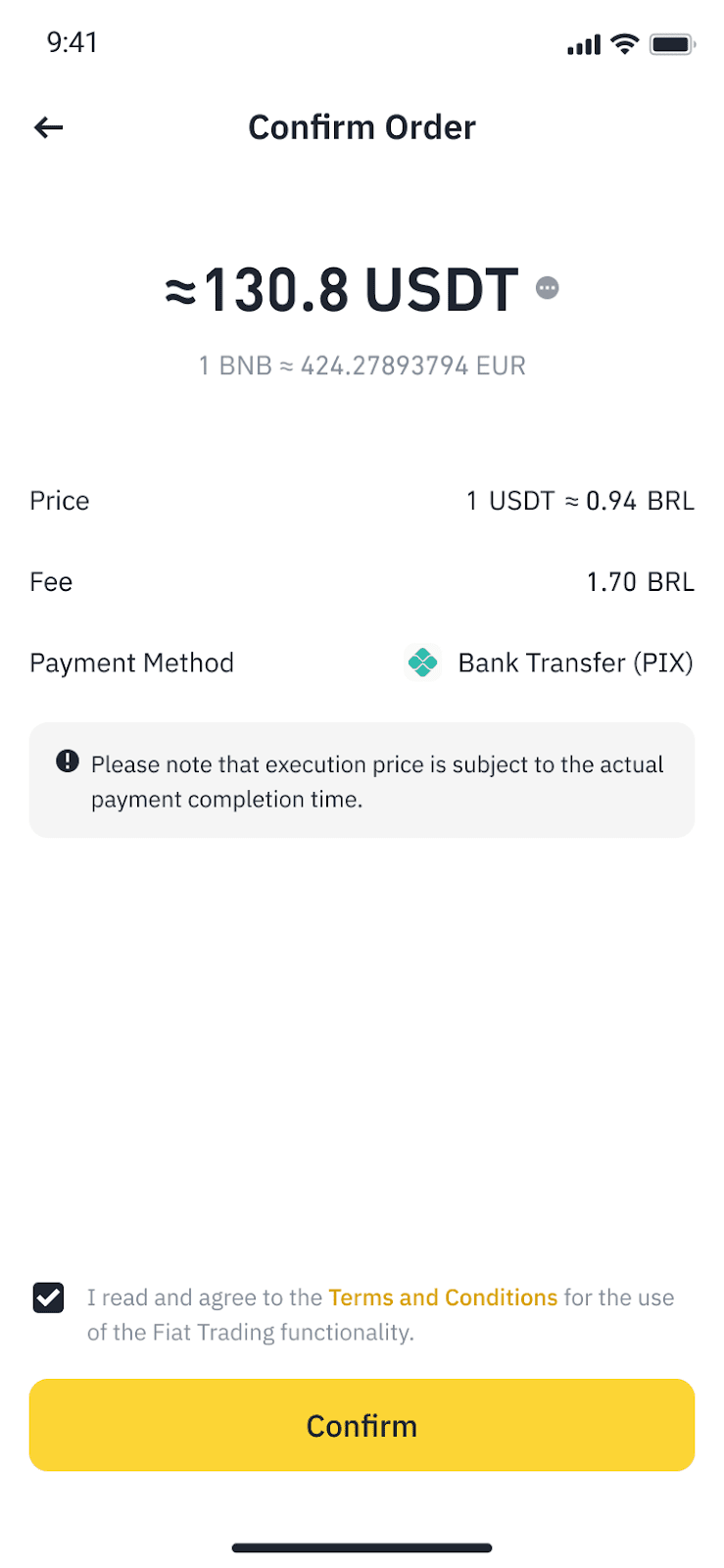The height and width of the screenshot is (1568, 724).
Task: Open the Terms and Conditions link
Action: coord(443,1298)
